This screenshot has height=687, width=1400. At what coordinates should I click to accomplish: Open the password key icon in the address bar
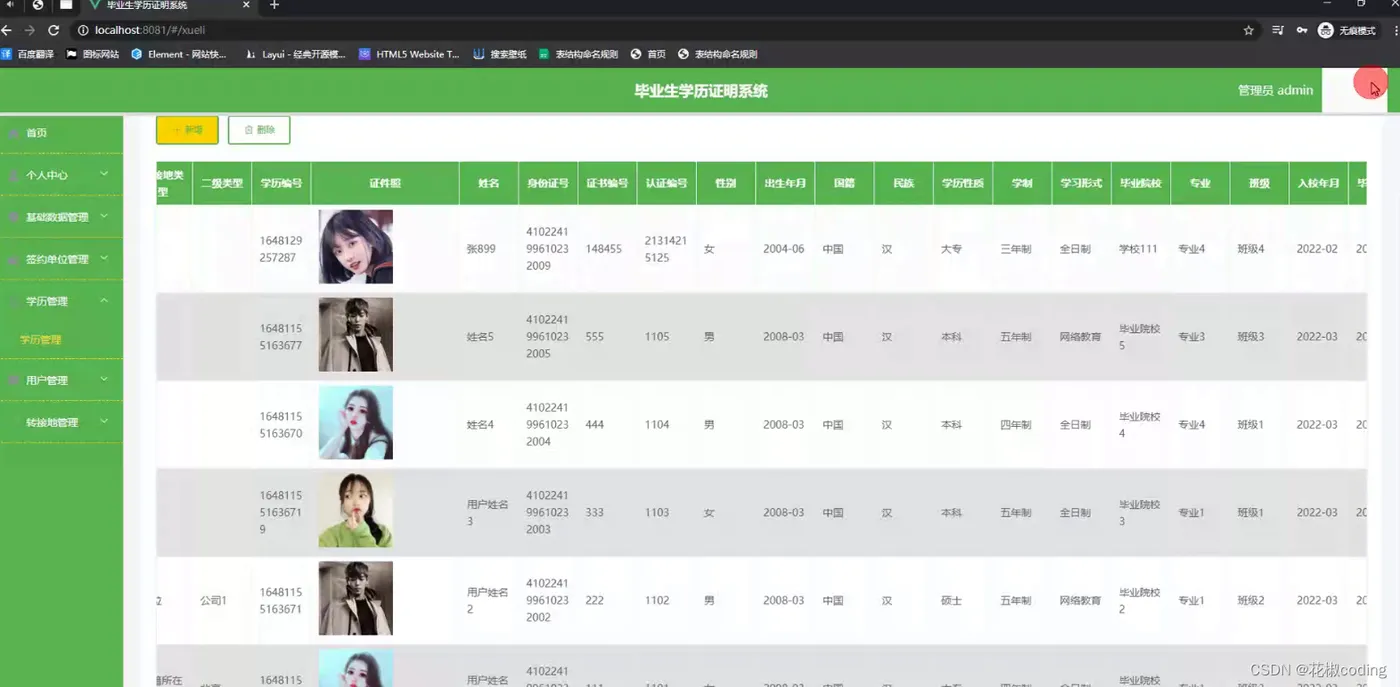pyautogui.click(x=1301, y=30)
